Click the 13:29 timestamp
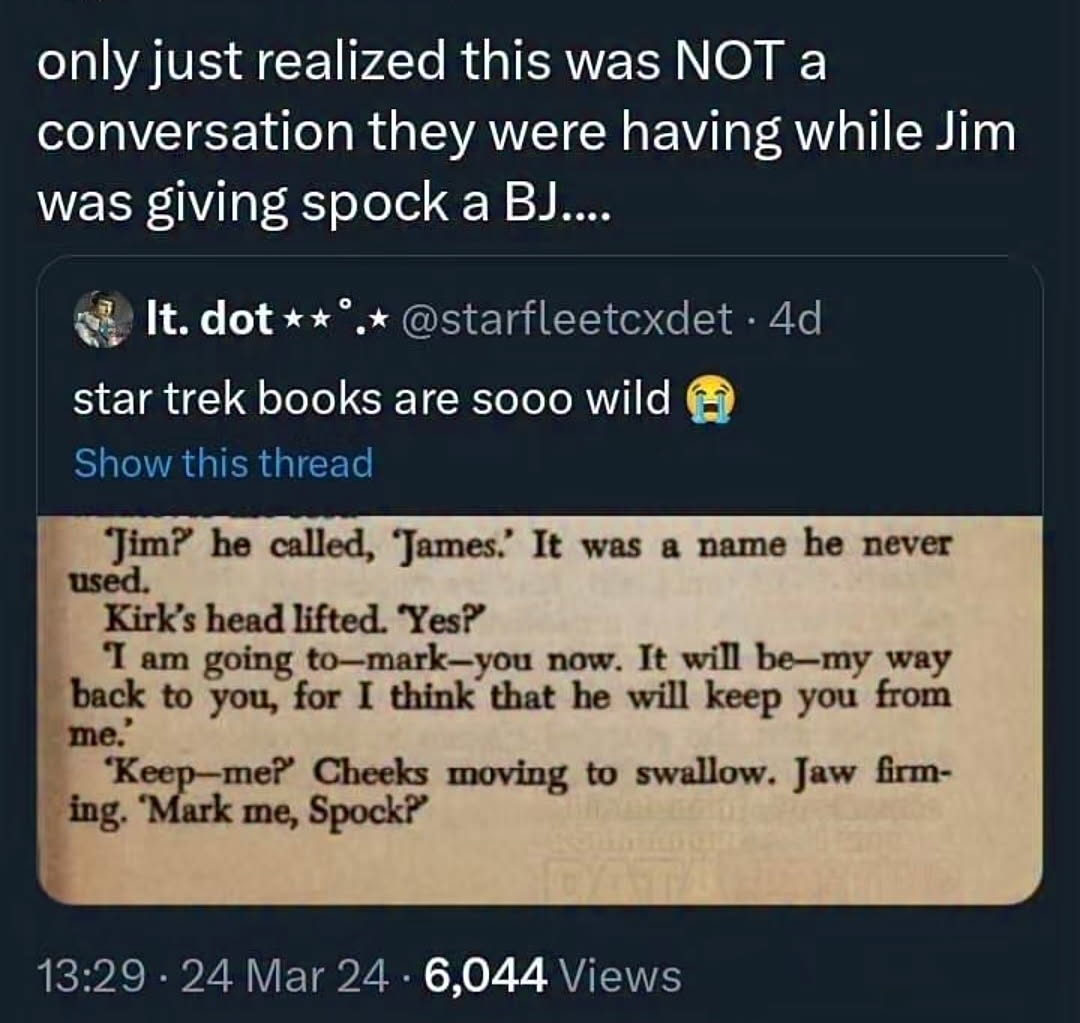Viewport: 1080px width, 1023px height. tap(91, 976)
